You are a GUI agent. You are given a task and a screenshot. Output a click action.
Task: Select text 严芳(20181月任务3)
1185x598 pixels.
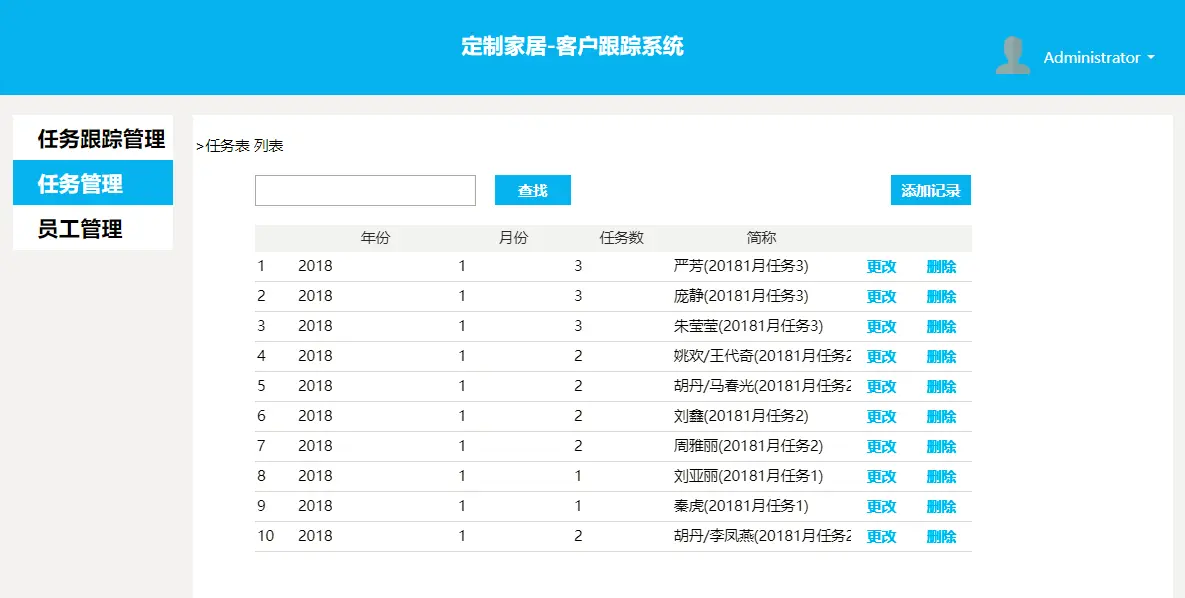pos(741,266)
